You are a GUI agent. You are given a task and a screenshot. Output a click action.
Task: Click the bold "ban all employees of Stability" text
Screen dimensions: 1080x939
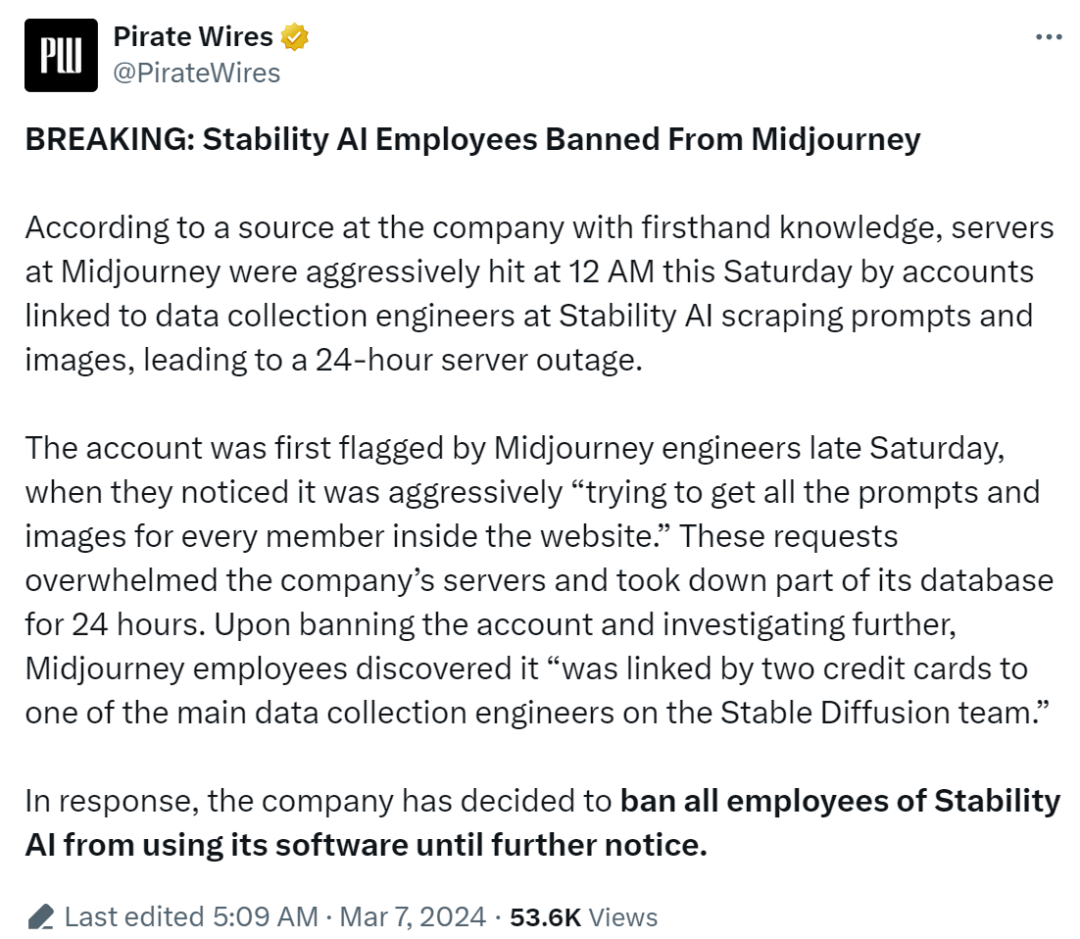[x=840, y=801]
